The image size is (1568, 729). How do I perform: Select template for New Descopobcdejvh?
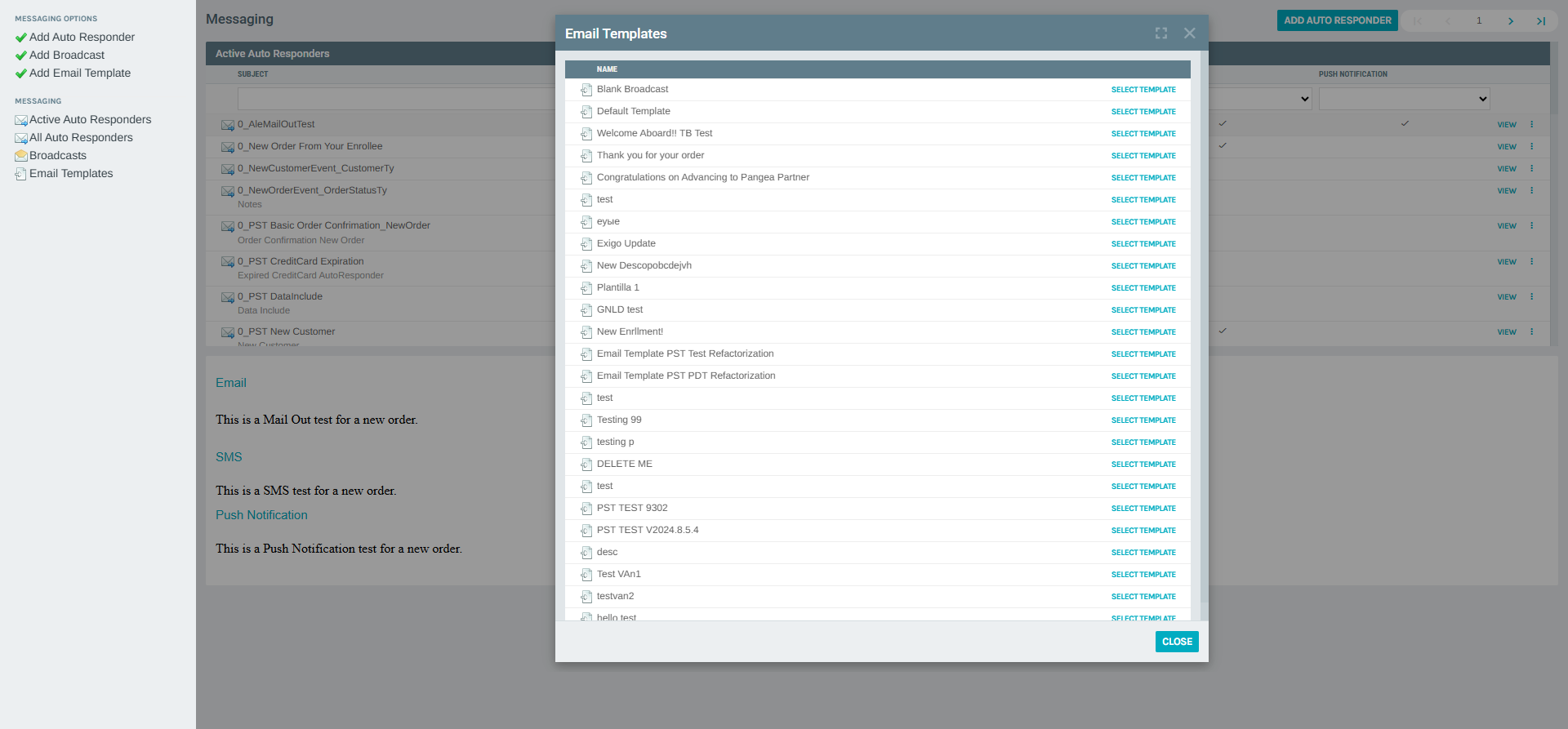1143,266
